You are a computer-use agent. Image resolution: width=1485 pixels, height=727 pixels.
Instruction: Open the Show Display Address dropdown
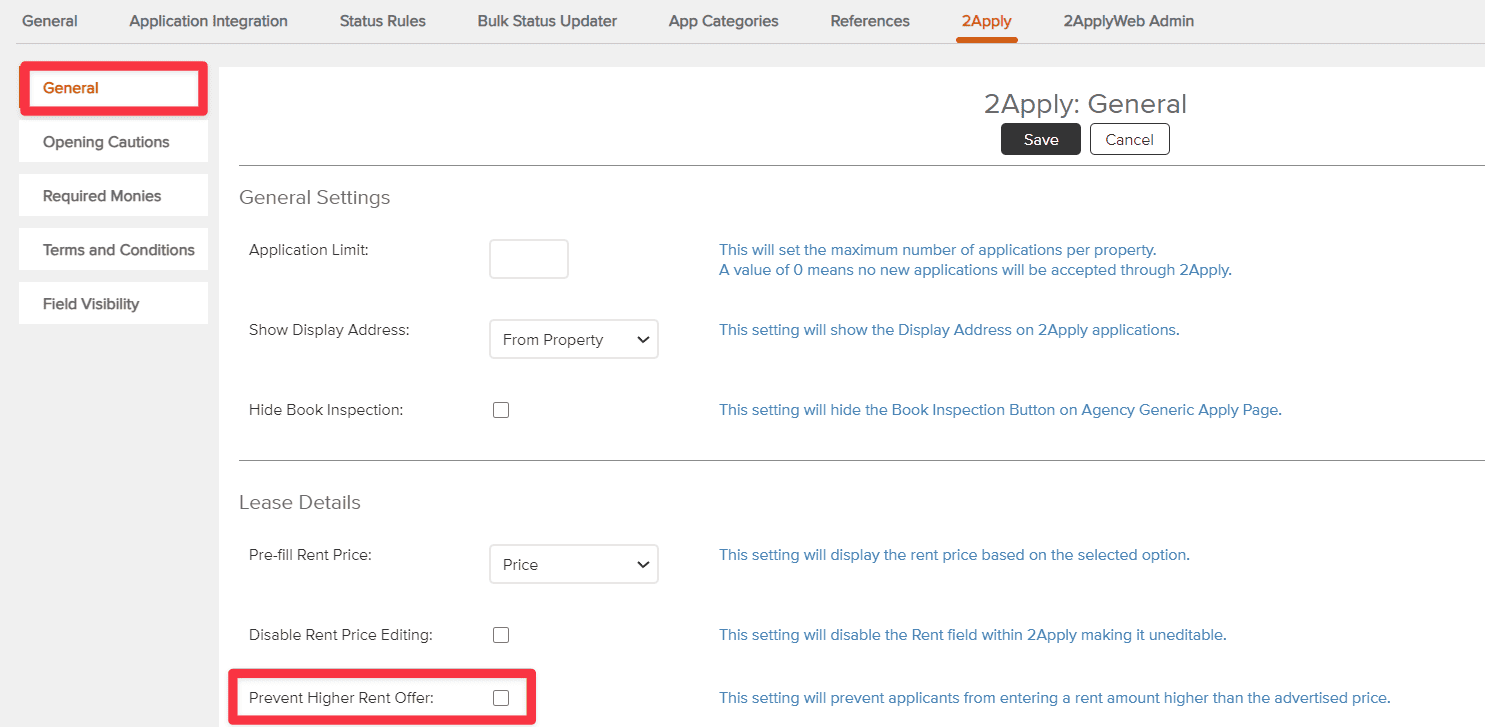tap(574, 339)
